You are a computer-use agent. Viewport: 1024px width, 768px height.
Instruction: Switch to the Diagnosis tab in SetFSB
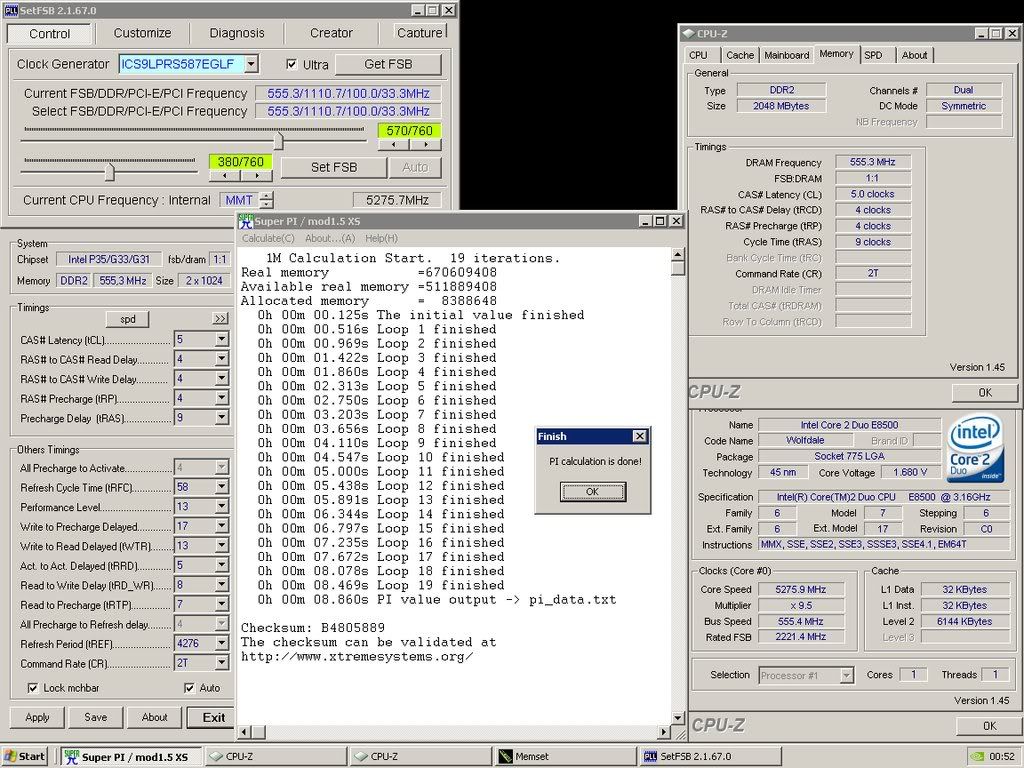(x=237, y=33)
